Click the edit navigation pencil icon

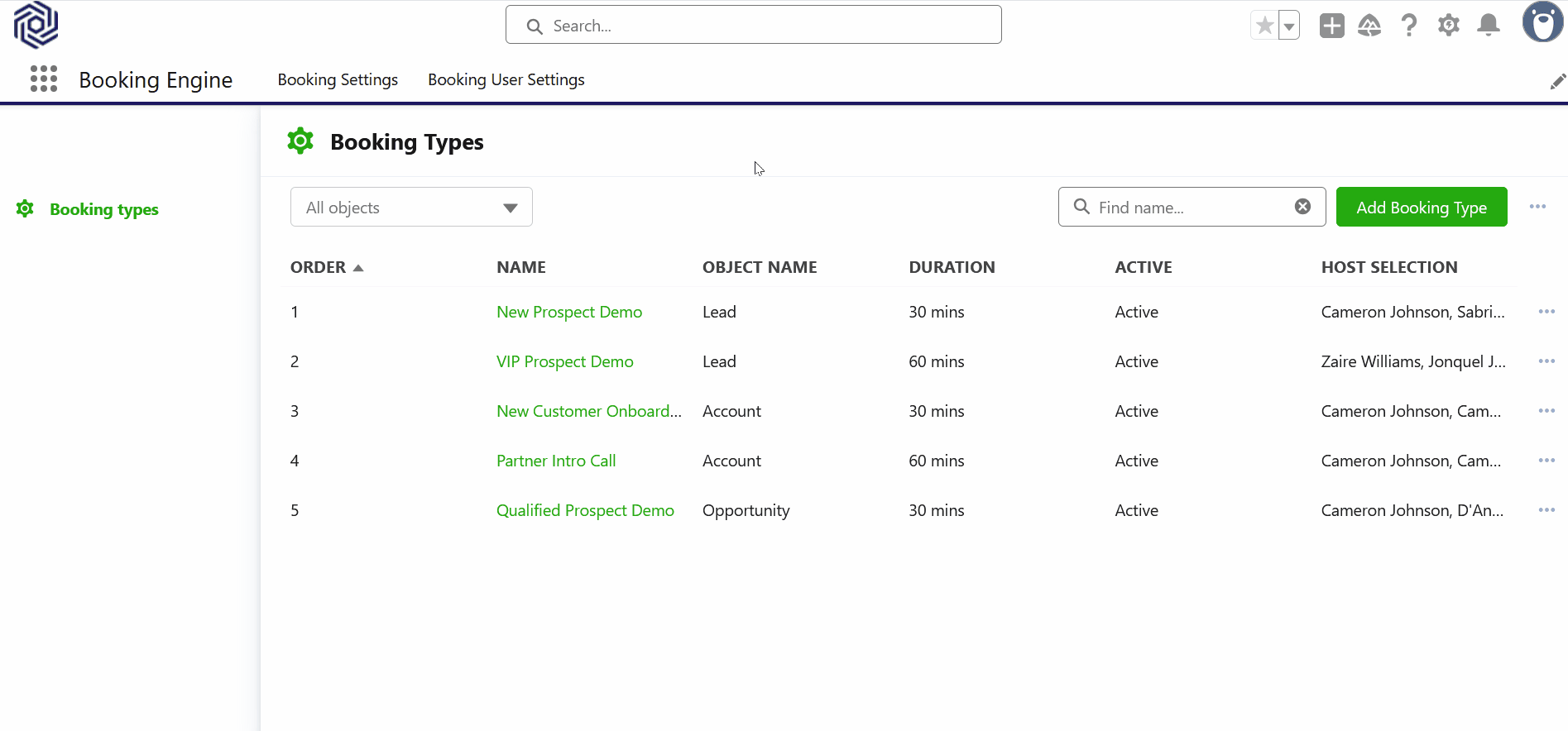1557,81
